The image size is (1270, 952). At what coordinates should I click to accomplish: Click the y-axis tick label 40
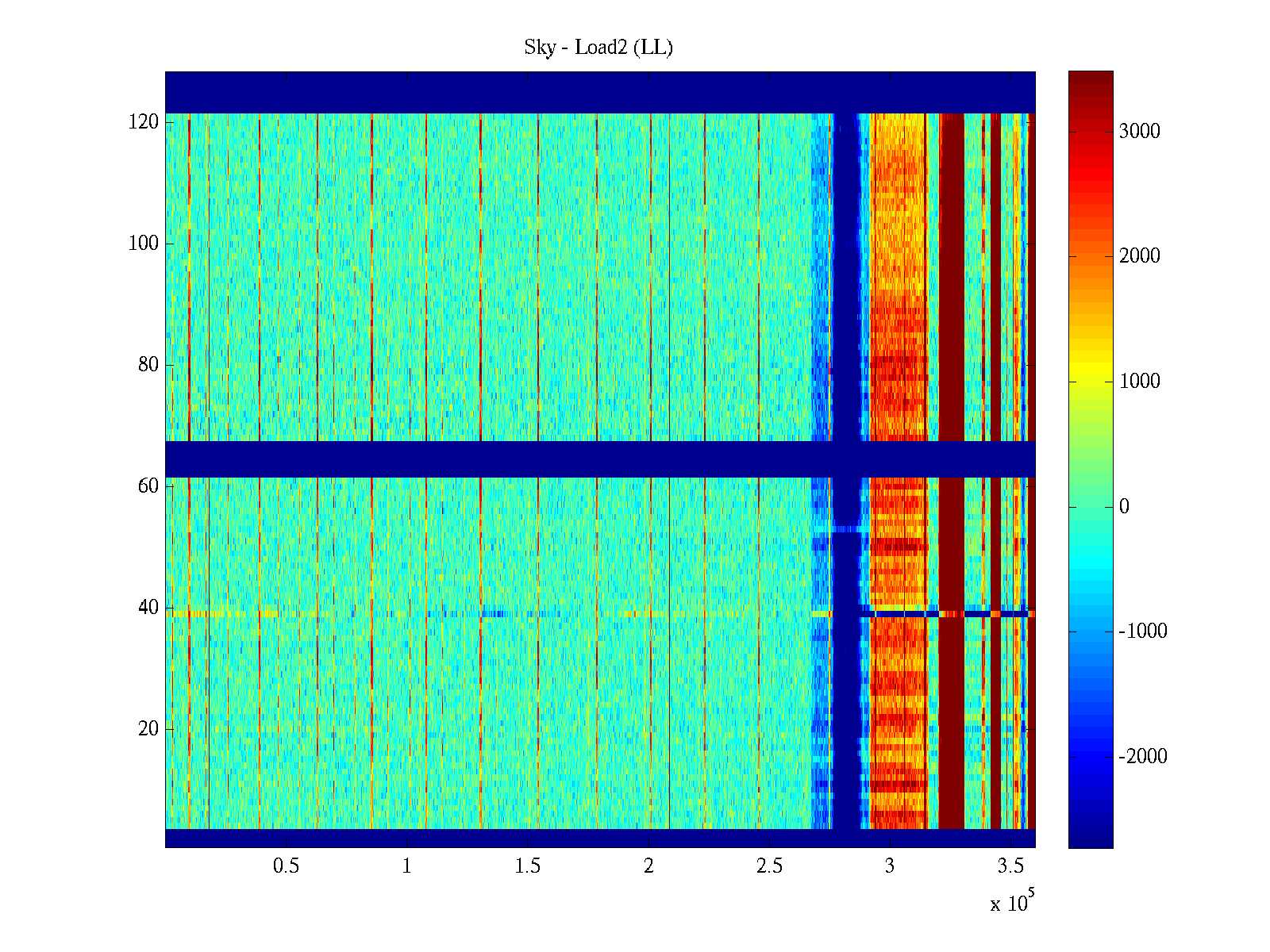[148, 608]
